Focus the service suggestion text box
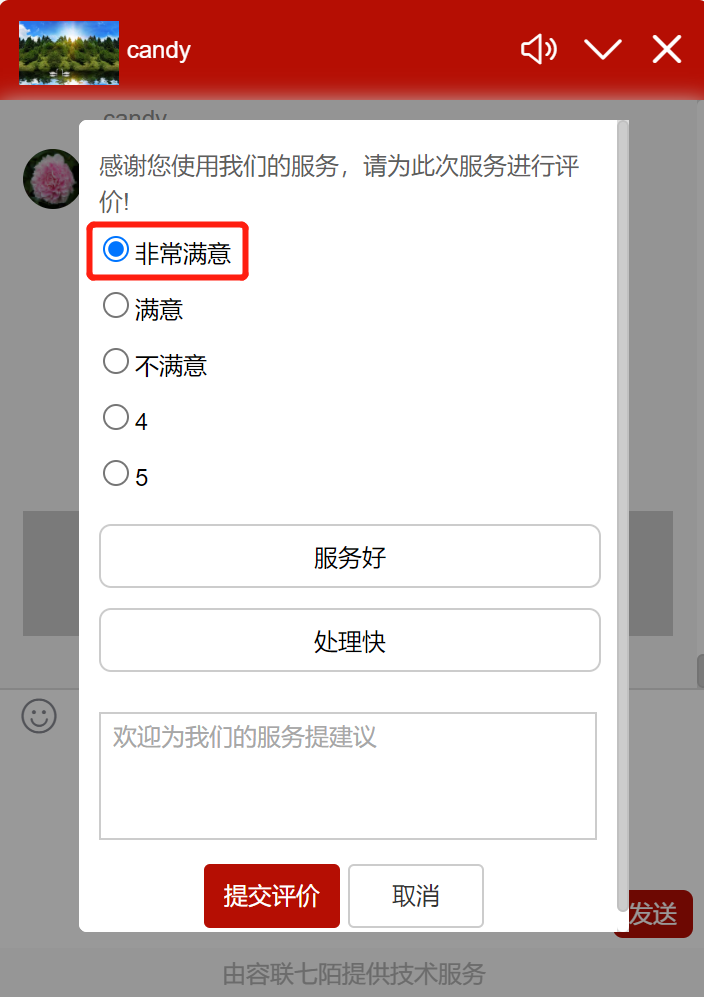 tap(348, 776)
